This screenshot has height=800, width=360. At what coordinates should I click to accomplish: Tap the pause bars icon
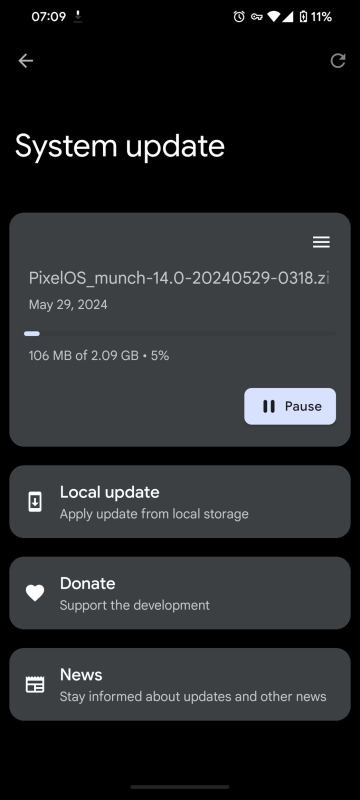click(269, 406)
